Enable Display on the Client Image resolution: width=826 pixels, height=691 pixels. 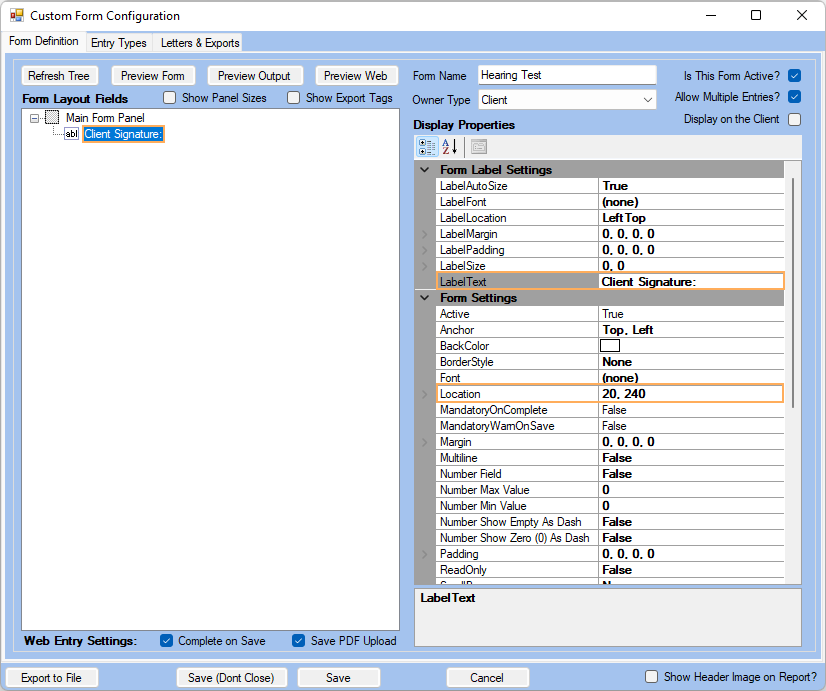(x=794, y=120)
